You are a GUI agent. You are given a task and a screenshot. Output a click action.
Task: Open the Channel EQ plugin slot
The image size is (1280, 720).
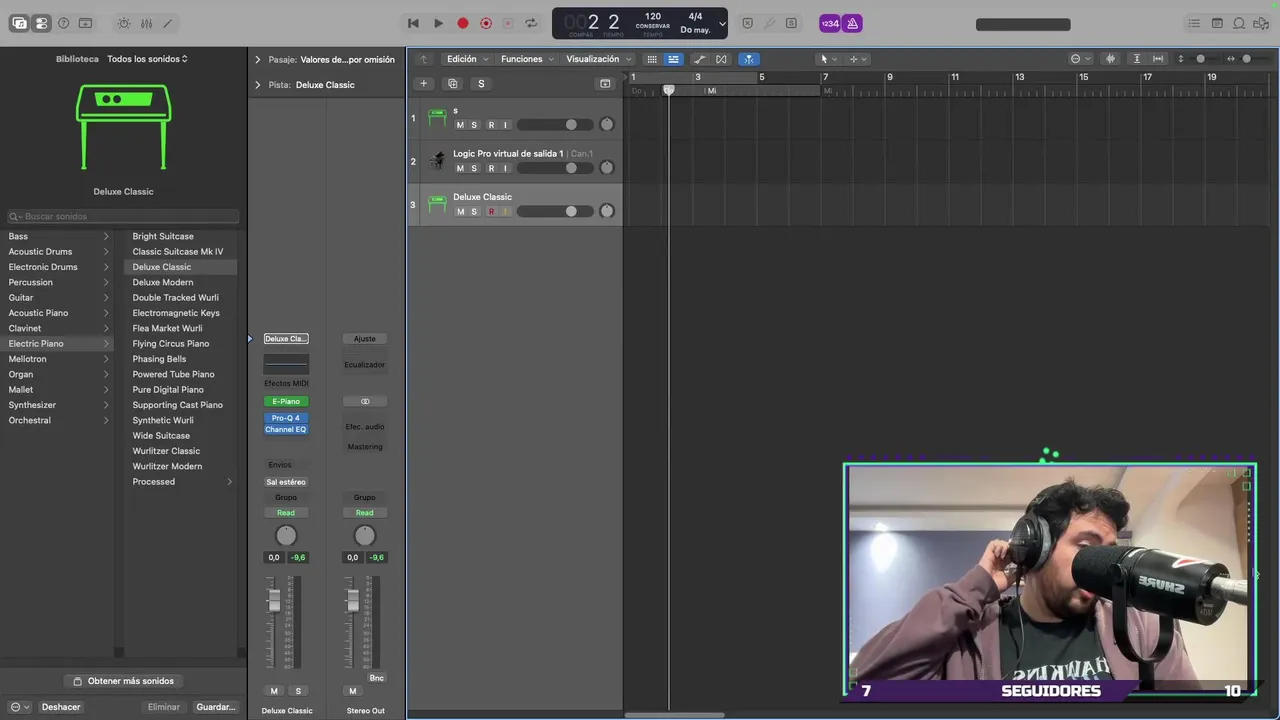286,429
